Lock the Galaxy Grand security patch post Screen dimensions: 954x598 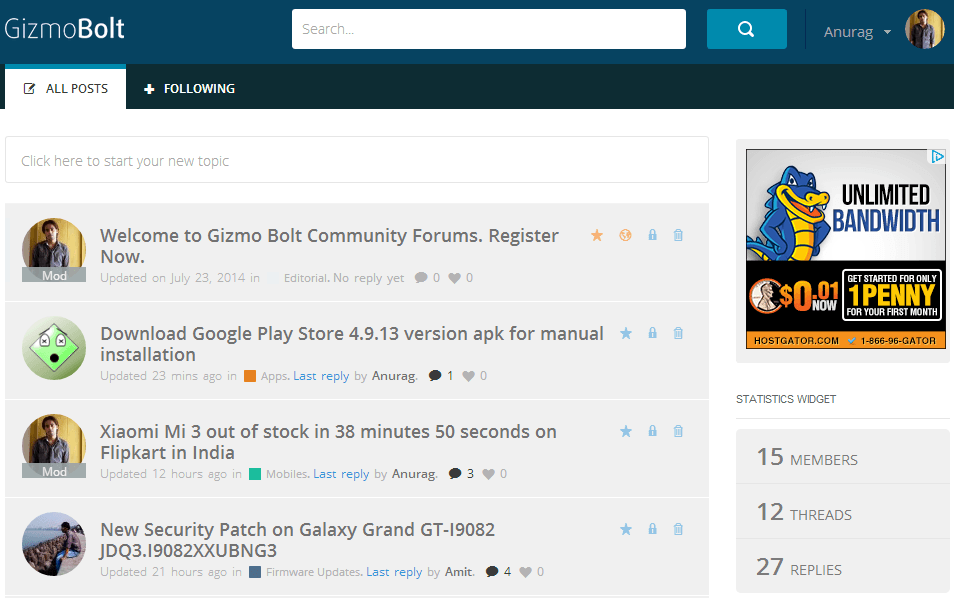coord(652,529)
